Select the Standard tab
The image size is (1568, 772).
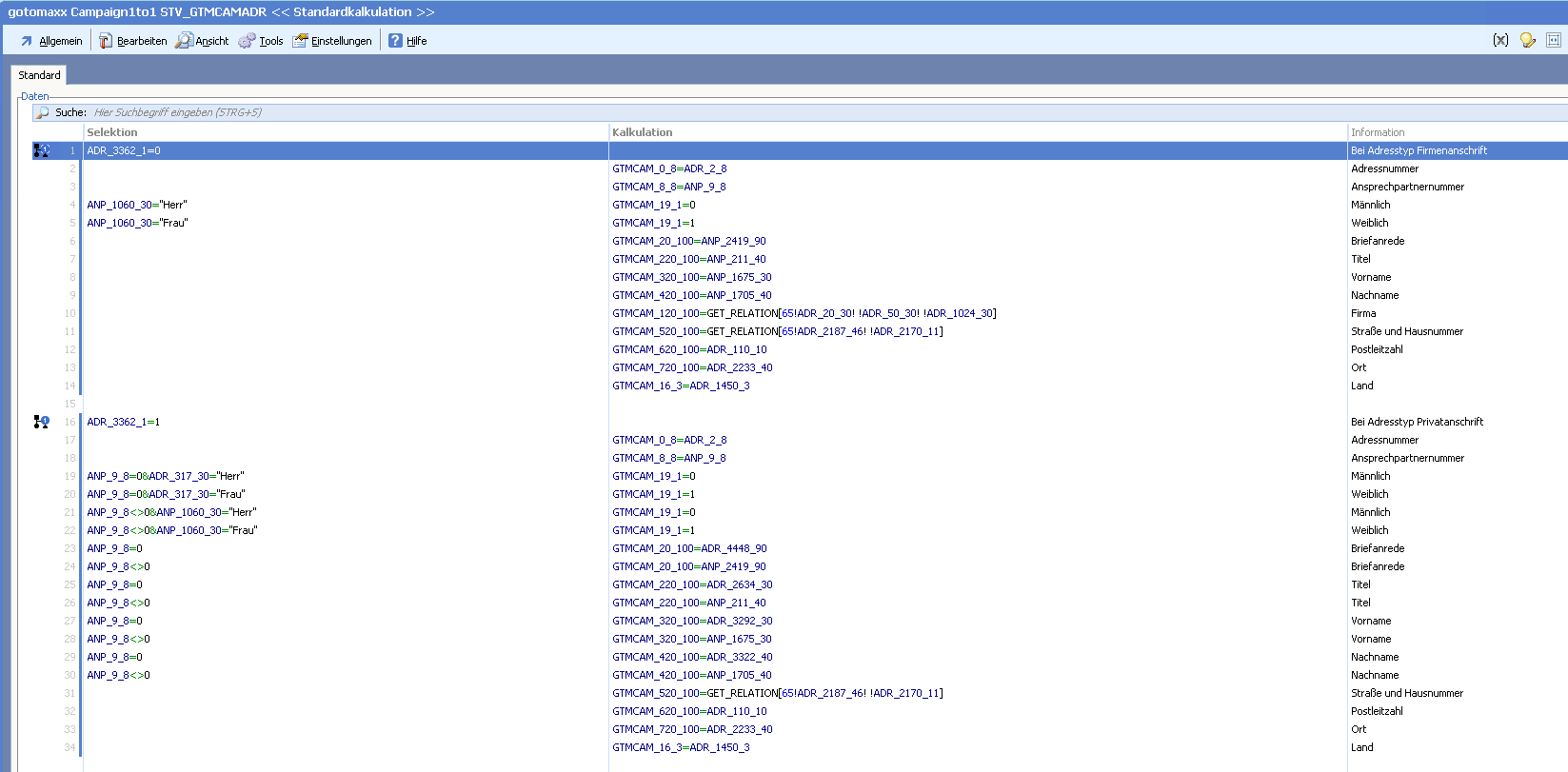tap(39, 75)
